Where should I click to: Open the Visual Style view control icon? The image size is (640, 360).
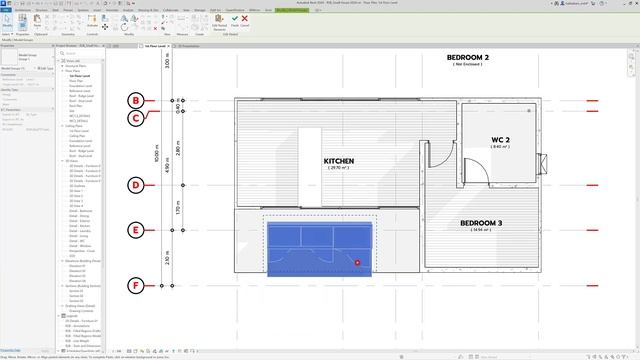tap(136, 351)
